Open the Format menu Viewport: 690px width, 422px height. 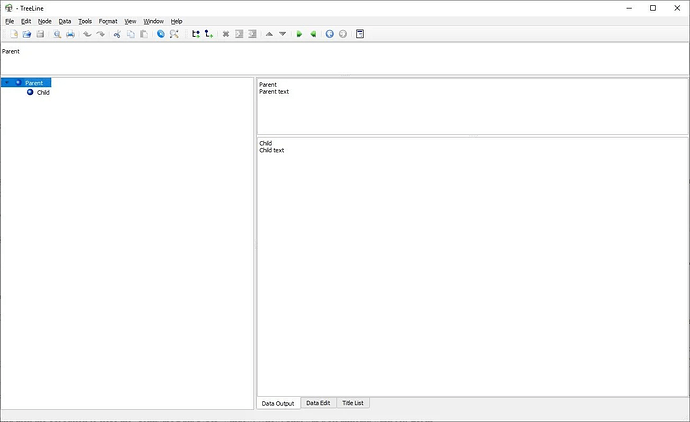(x=108, y=21)
